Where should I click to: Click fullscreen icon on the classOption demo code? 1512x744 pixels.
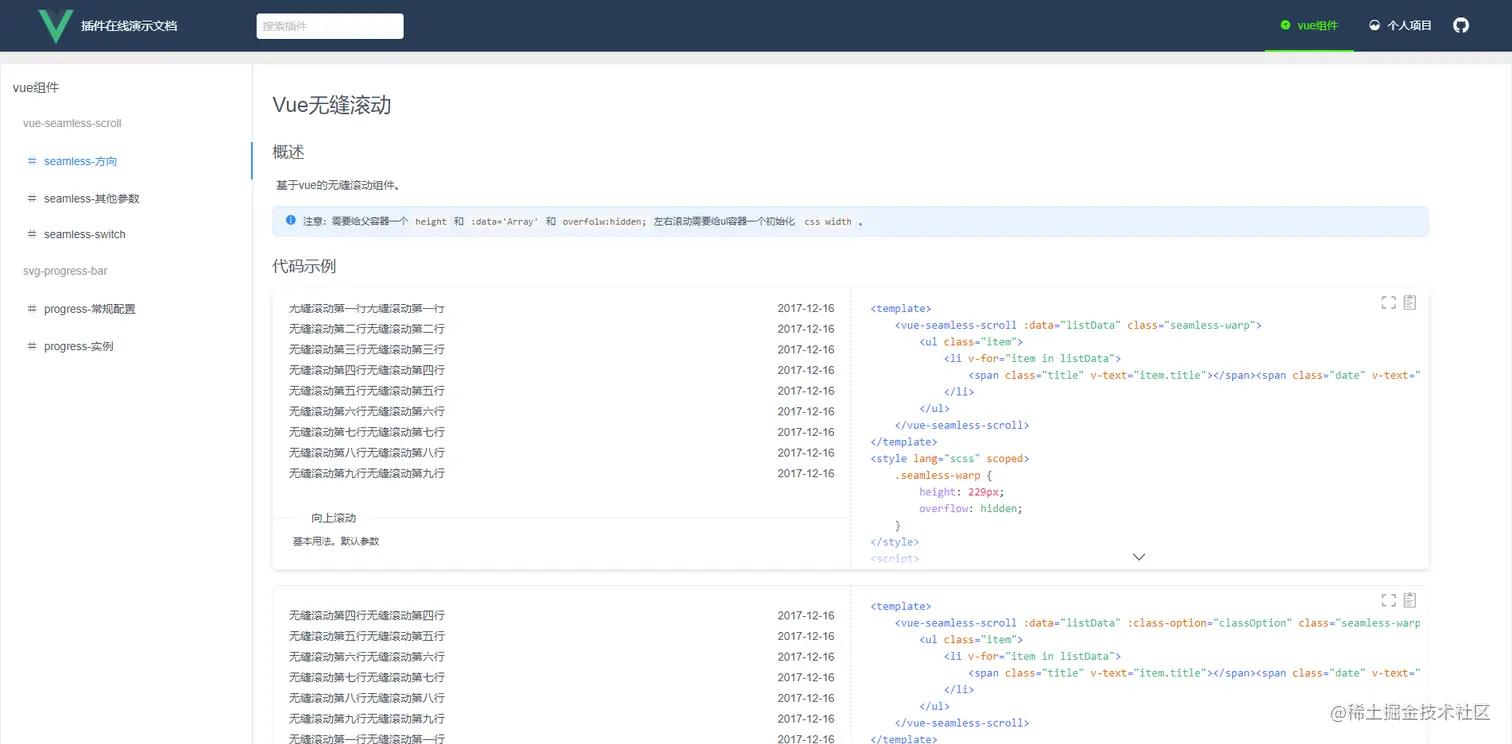click(1388, 600)
